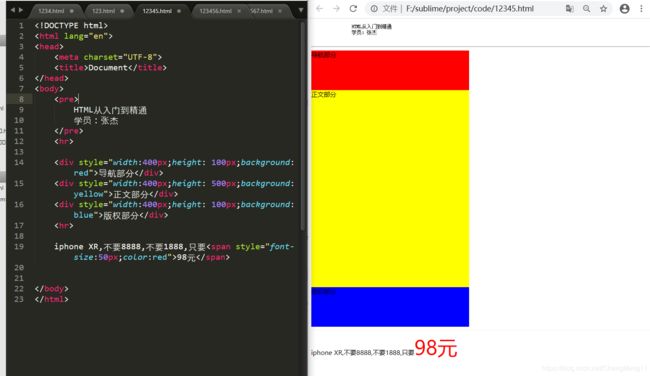Click the Sublime editor vertical scrollbar

(303, 126)
